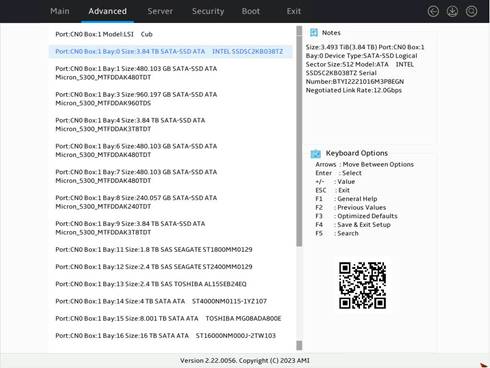Click the Negotiated Link Rate note line
Viewport: 490px width, 368px height.
click(x=354, y=90)
